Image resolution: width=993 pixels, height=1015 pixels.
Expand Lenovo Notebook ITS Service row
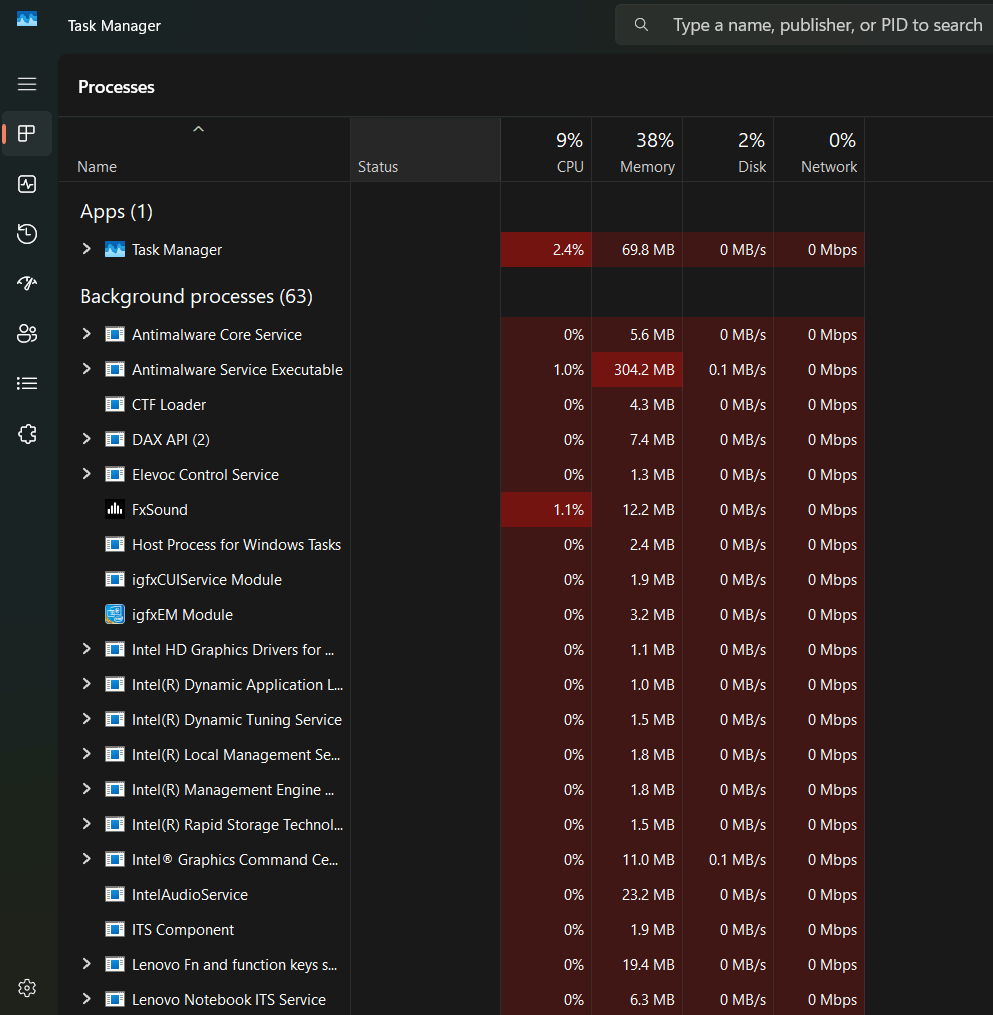(86, 998)
